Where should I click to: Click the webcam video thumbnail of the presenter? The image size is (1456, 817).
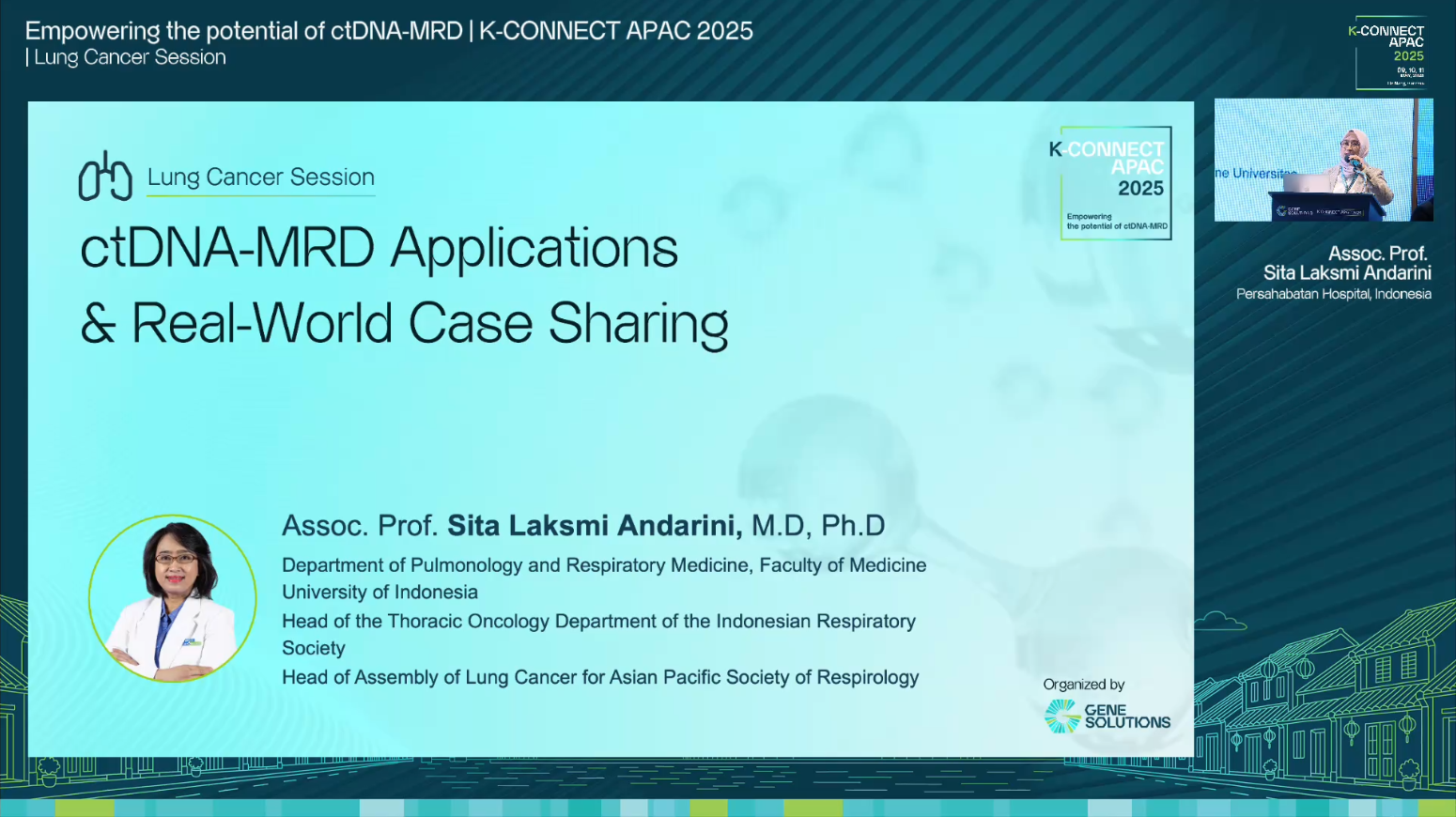pyautogui.click(x=1323, y=160)
